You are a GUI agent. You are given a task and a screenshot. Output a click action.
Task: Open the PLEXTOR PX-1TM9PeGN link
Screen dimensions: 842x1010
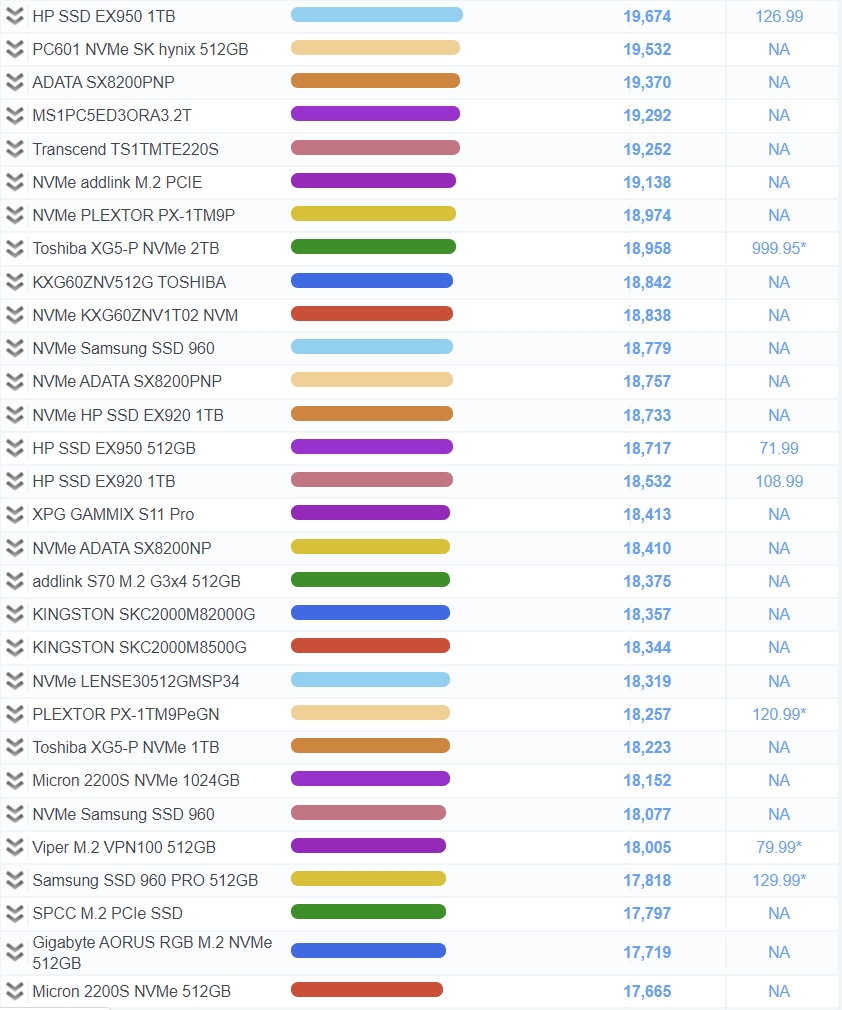pos(126,714)
